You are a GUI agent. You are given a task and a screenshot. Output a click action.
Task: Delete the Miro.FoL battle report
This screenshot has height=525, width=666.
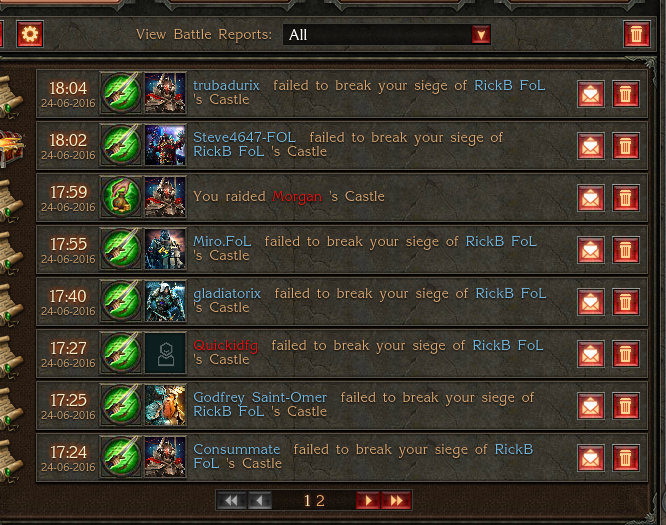pos(626,250)
